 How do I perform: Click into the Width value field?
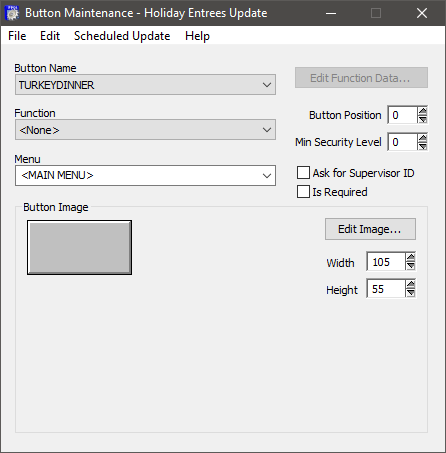[386, 262]
